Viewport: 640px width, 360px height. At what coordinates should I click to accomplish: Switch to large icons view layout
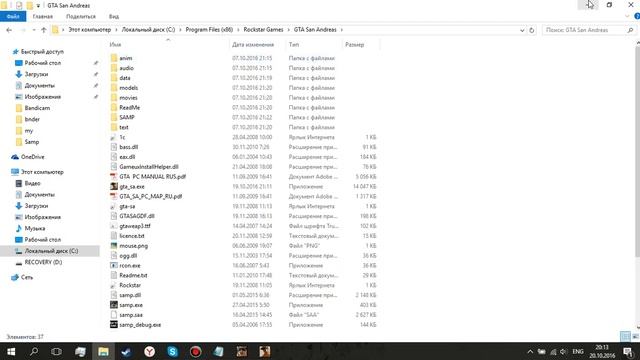(x=635, y=336)
